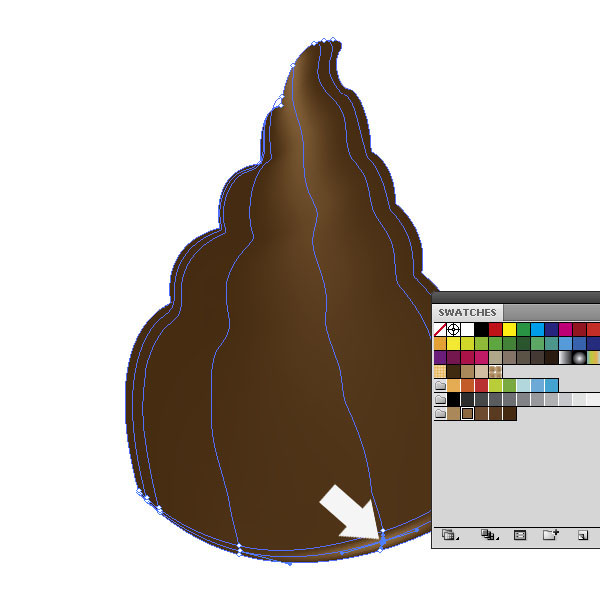Pick the cyan blue swatch in top row

537,329
